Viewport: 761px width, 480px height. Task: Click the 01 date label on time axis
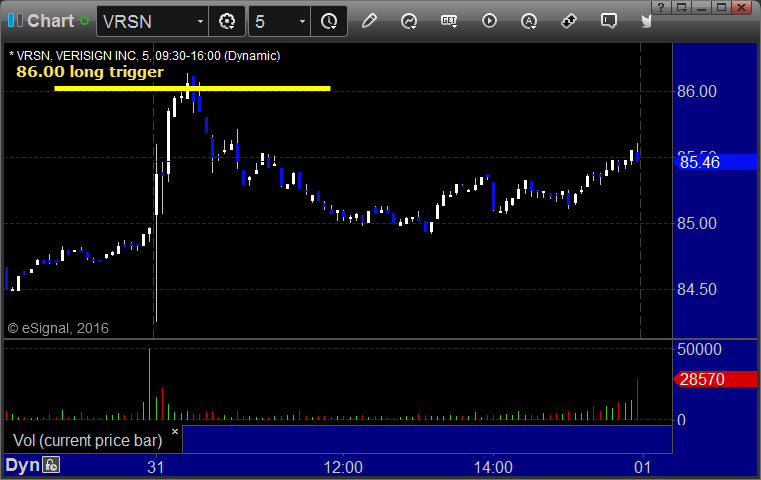click(x=643, y=467)
